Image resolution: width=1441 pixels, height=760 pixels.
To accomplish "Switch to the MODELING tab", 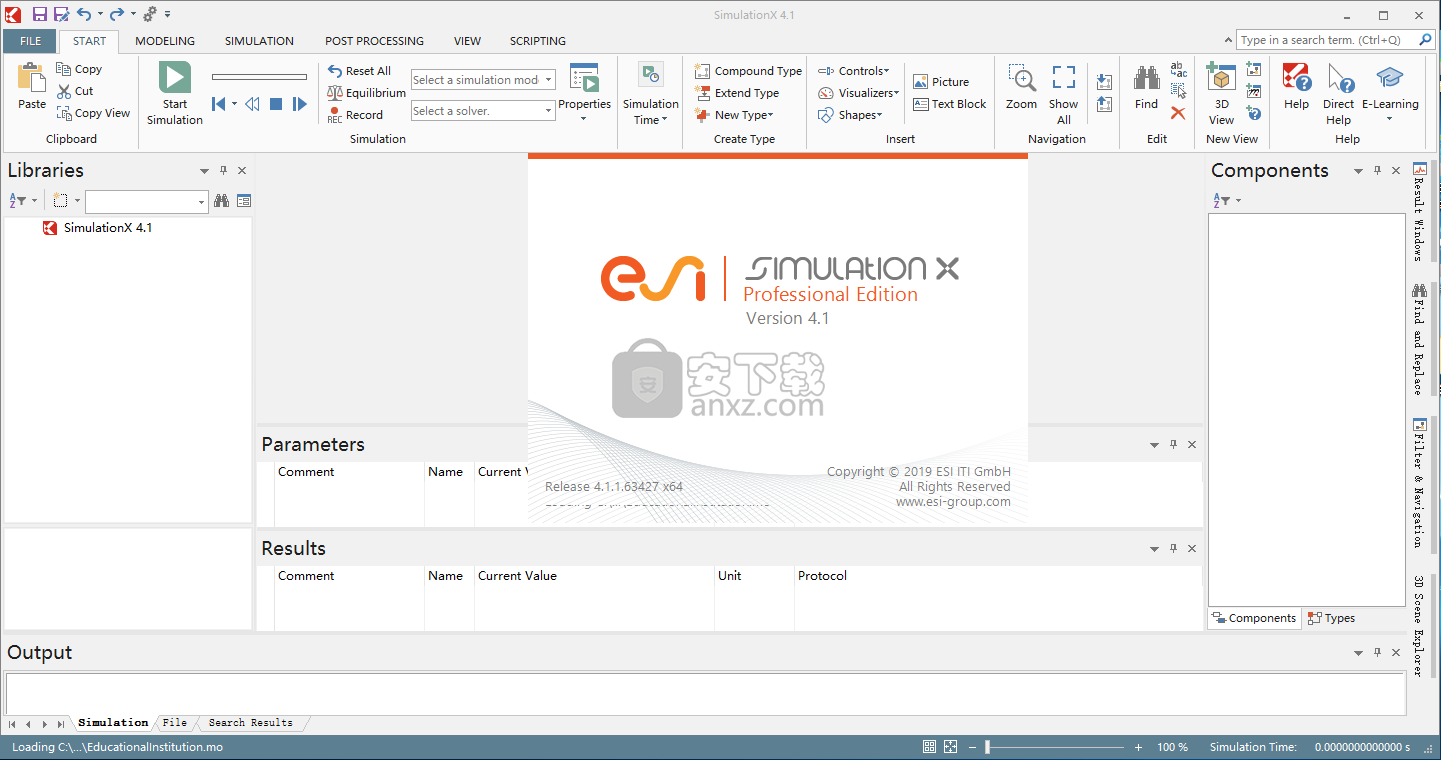I will [x=165, y=41].
